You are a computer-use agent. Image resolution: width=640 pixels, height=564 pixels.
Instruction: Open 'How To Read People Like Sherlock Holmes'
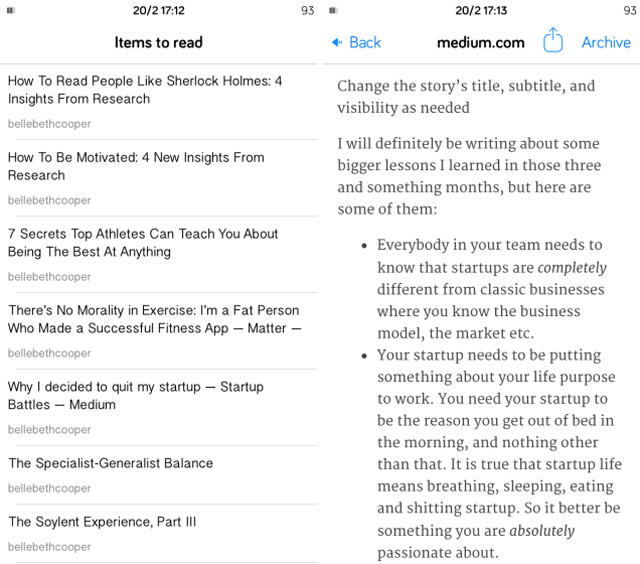click(x=159, y=102)
